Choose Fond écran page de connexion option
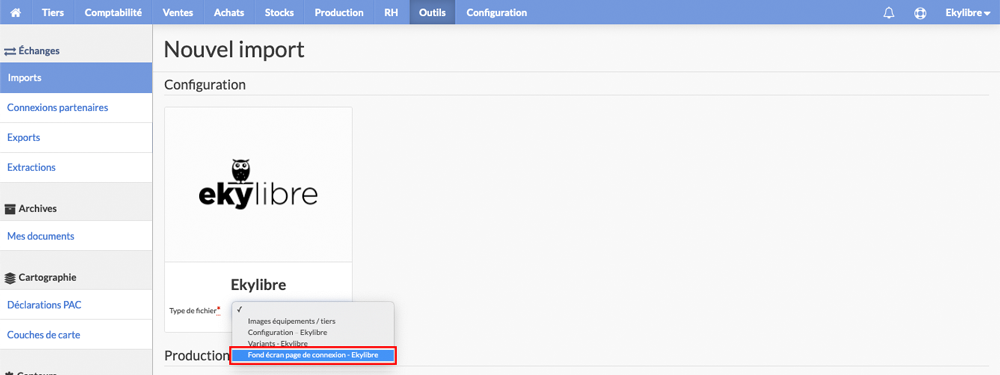The width and height of the screenshot is (1000, 375). (x=312, y=355)
